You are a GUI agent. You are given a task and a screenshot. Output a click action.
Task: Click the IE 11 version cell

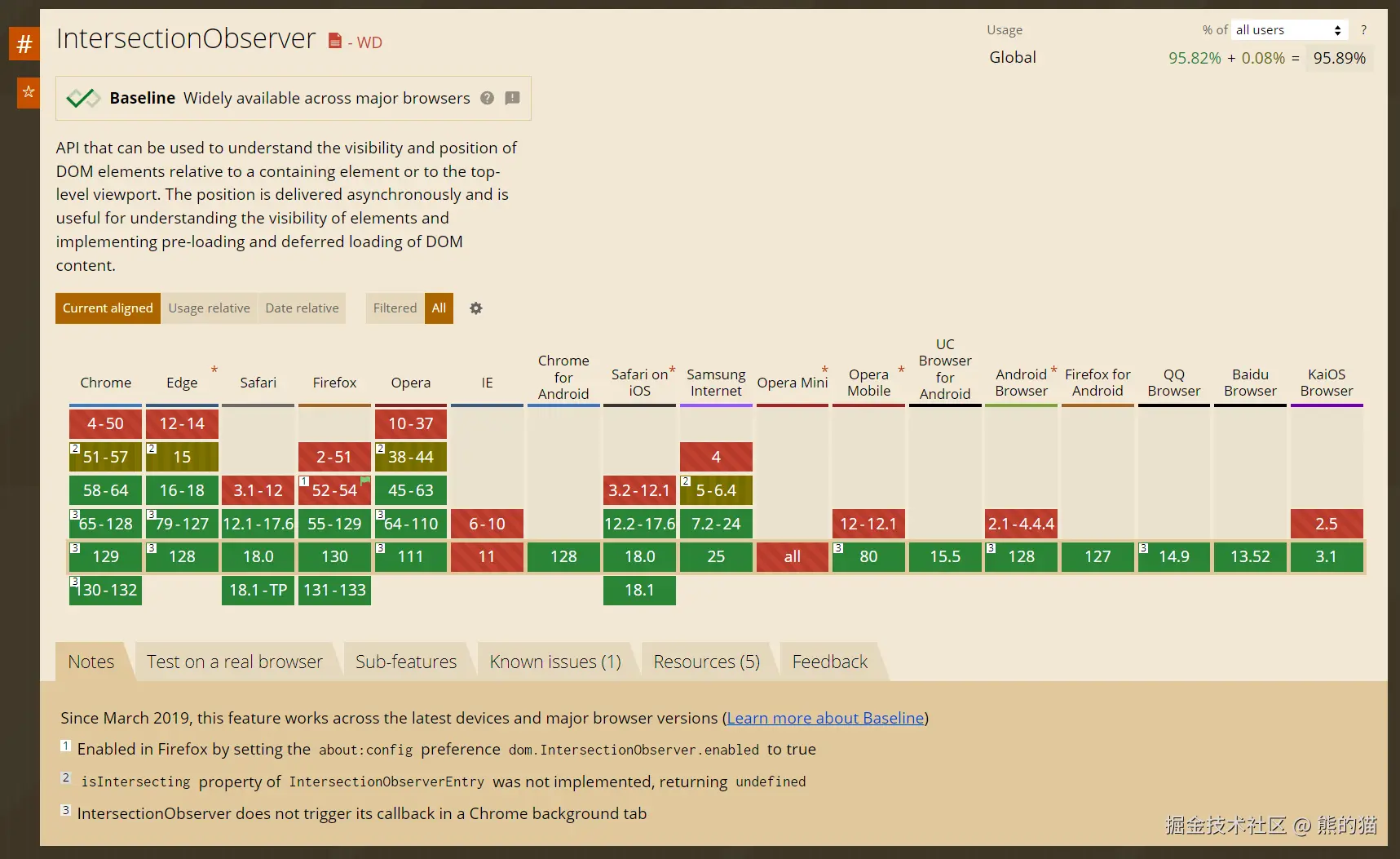(487, 556)
